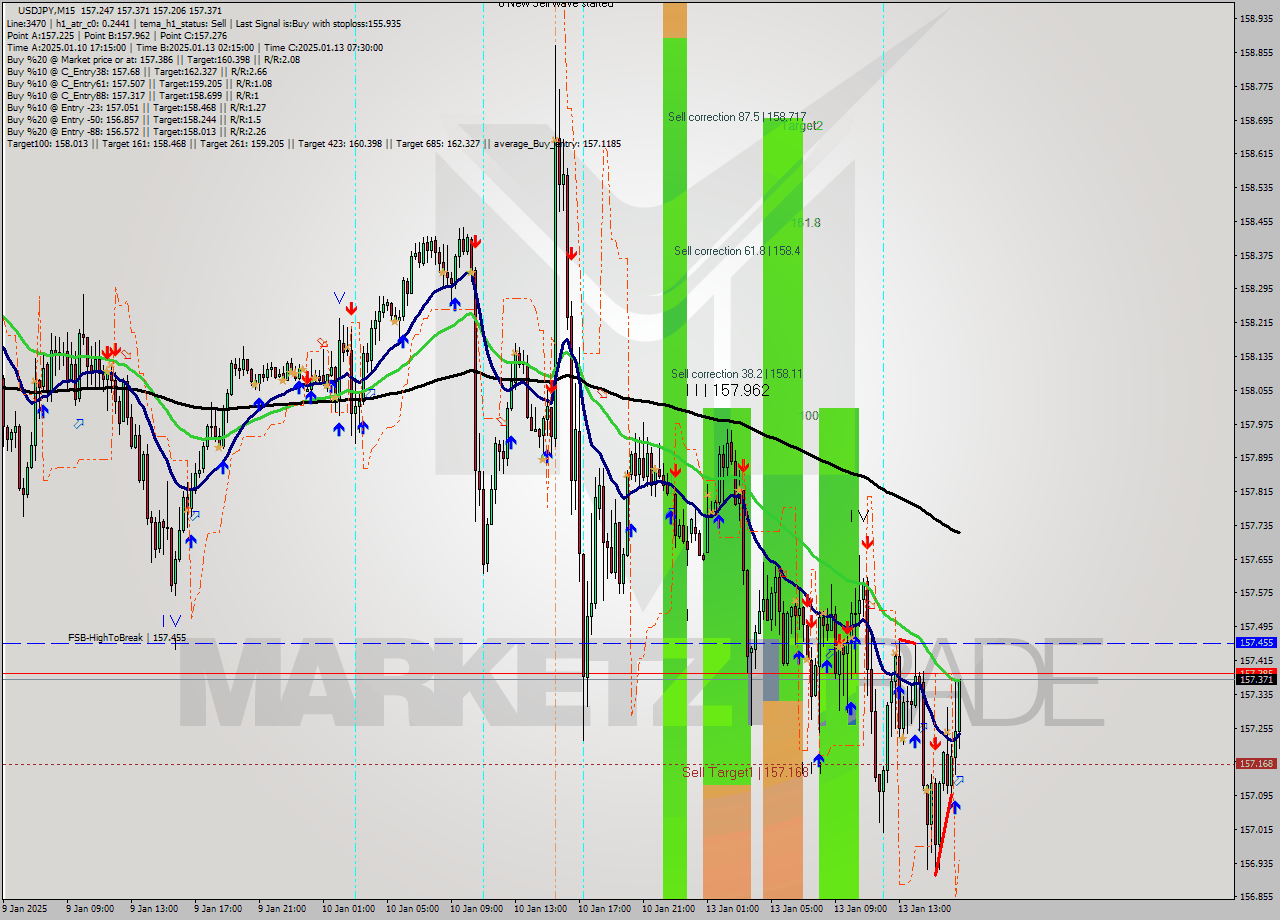
Task: Click the 158.295 price scale label
Action: tap(1256, 288)
